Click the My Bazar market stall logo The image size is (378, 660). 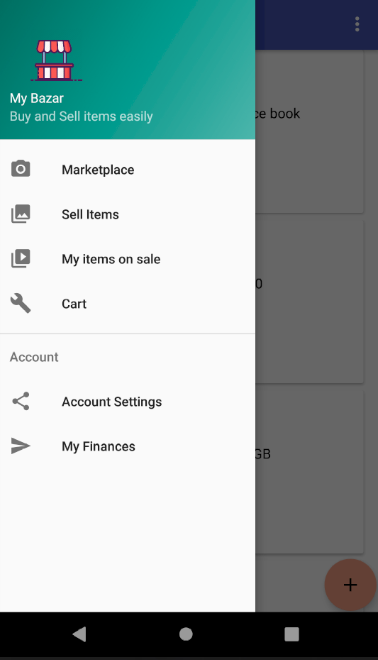click(54, 60)
